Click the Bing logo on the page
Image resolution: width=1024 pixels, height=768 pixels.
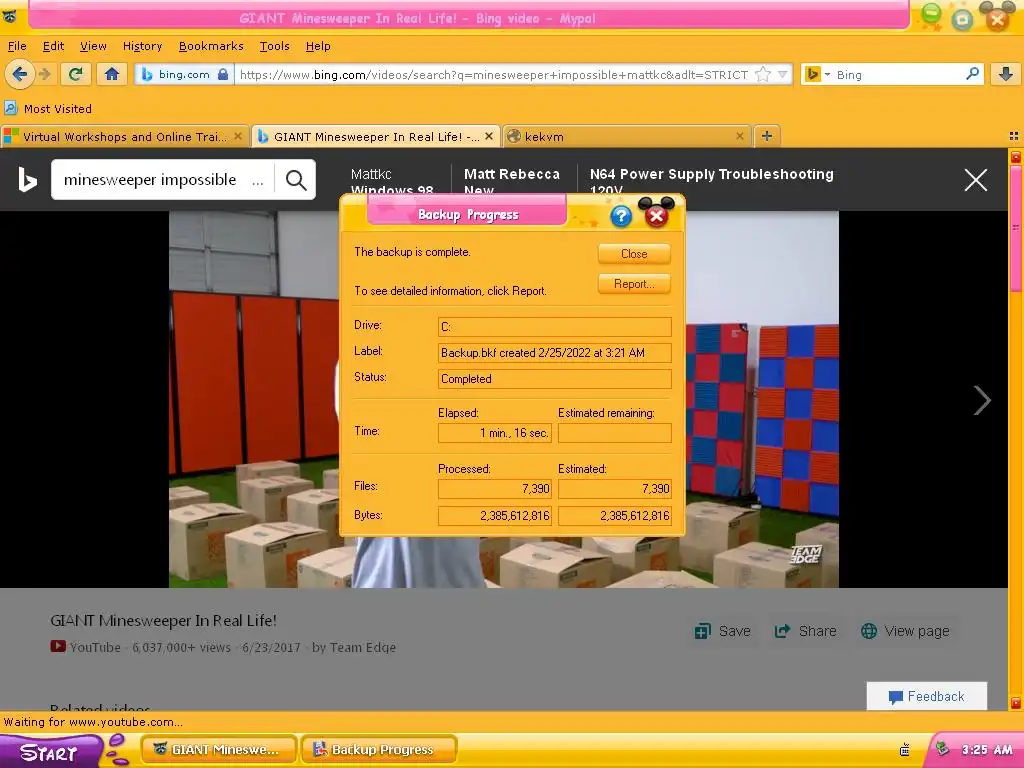click(x=27, y=180)
